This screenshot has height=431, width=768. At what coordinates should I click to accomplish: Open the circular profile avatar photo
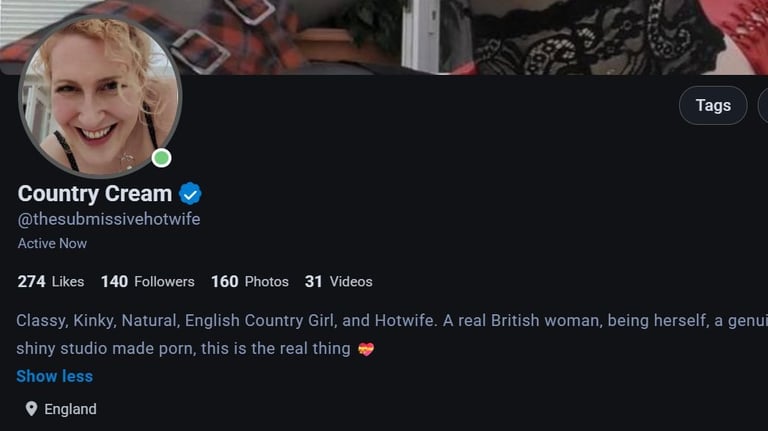(100, 97)
